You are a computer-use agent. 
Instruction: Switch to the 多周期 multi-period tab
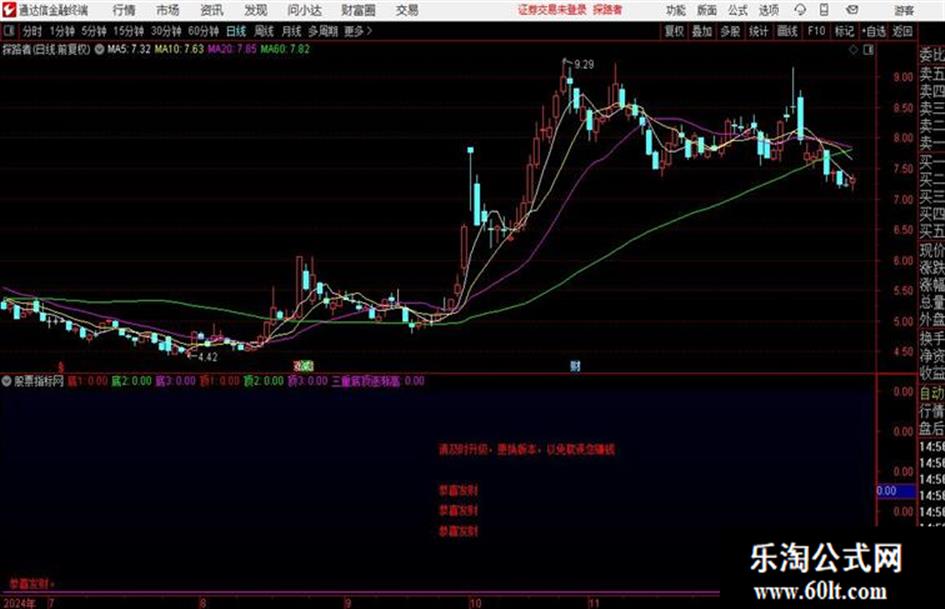pos(323,31)
